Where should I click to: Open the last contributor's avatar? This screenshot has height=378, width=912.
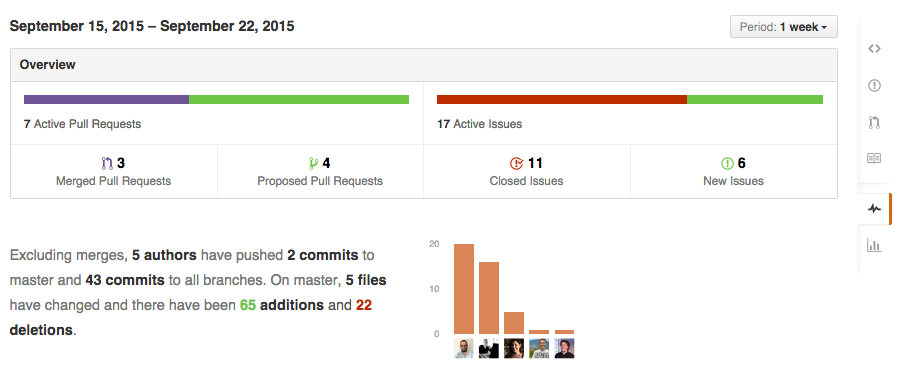coord(564,348)
